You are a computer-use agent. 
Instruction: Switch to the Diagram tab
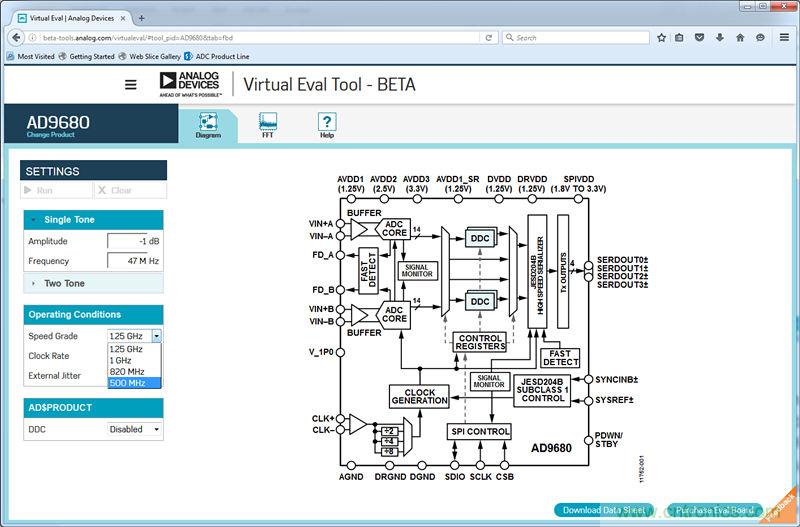(x=208, y=122)
